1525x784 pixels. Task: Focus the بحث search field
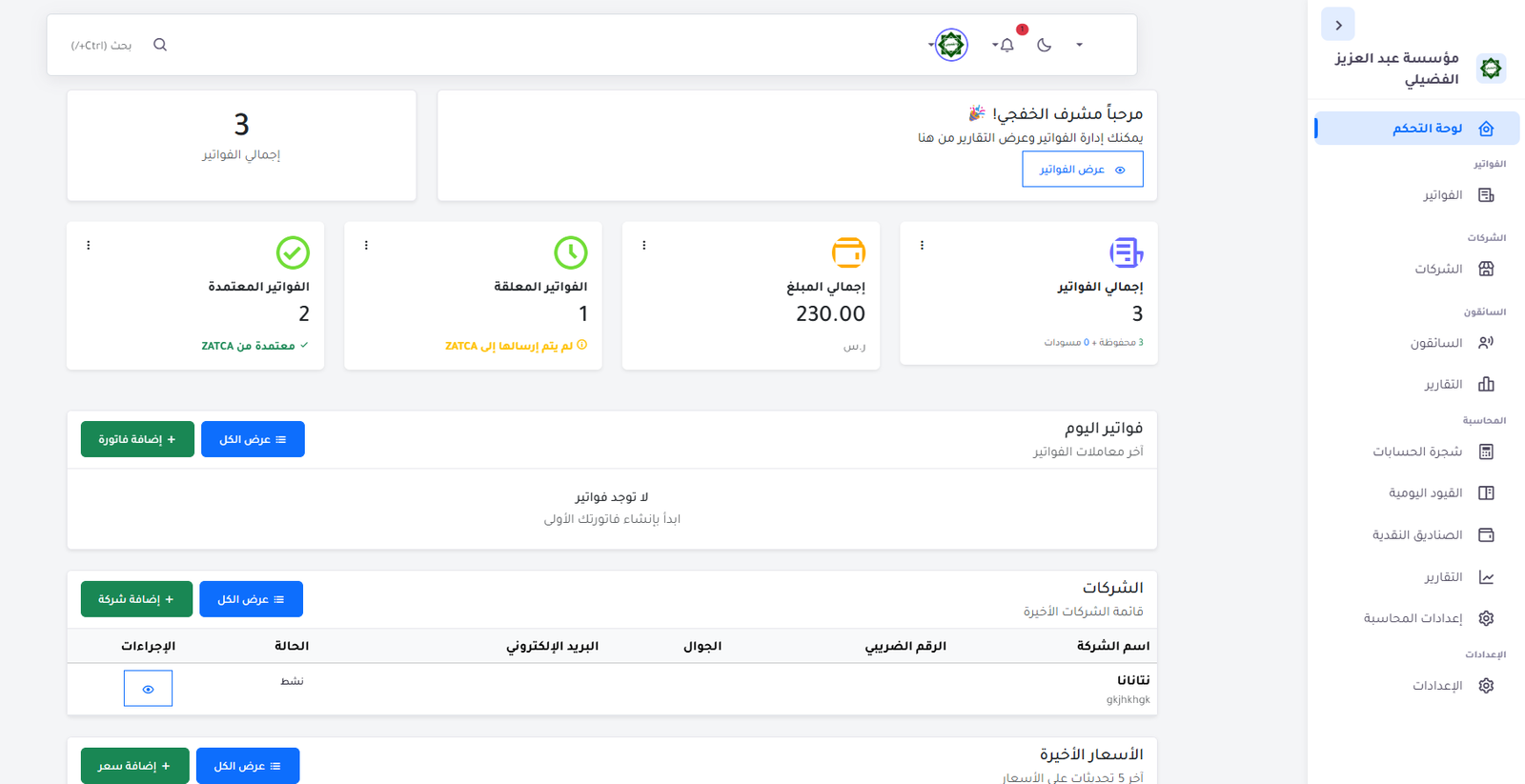pyautogui.click(x=101, y=45)
